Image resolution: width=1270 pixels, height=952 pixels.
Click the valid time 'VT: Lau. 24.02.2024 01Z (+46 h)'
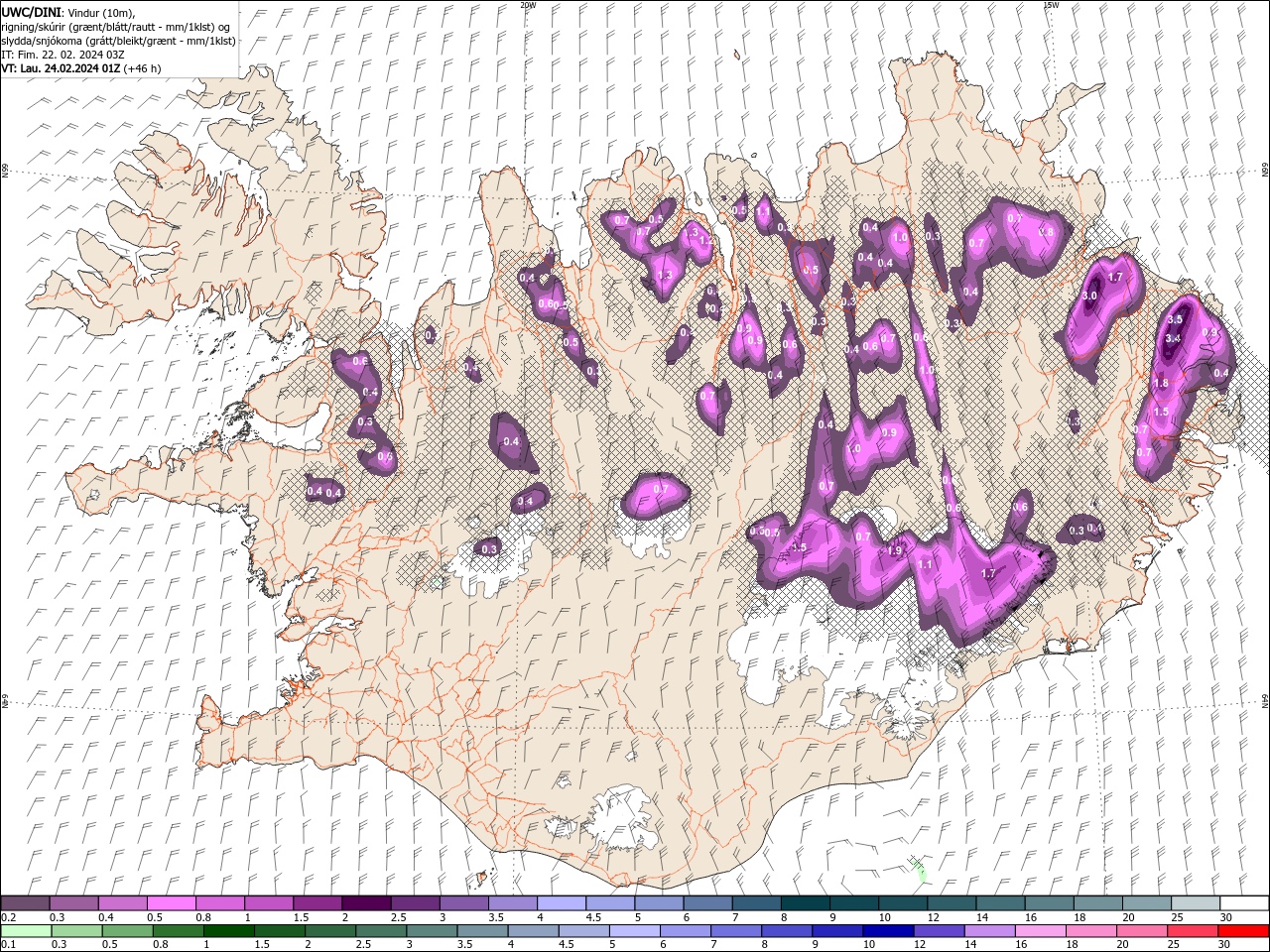[x=81, y=68]
